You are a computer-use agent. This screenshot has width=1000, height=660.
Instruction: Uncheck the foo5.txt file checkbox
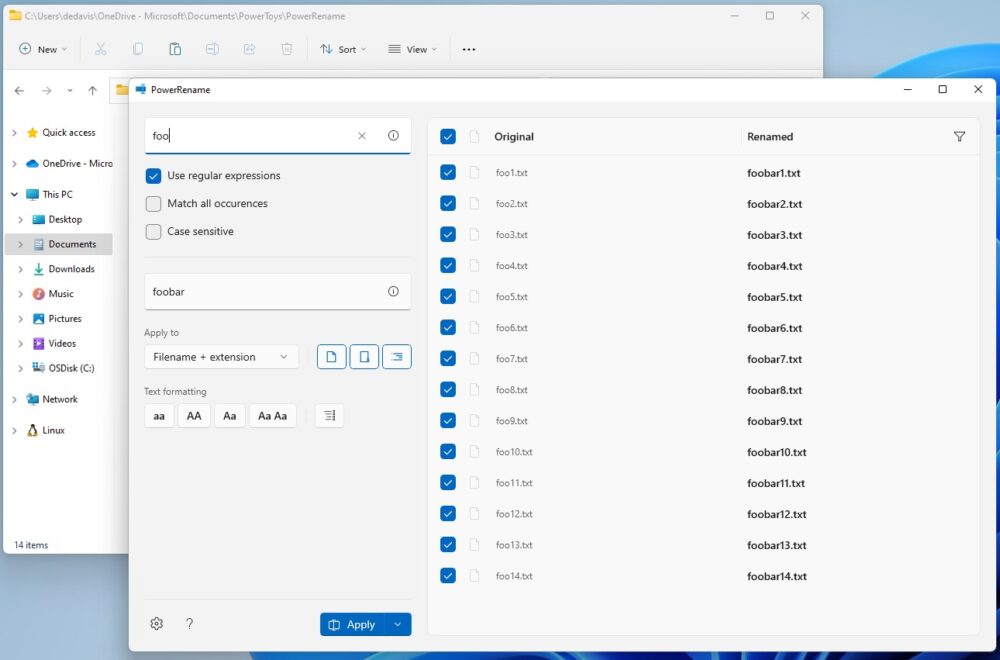tap(448, 297)
